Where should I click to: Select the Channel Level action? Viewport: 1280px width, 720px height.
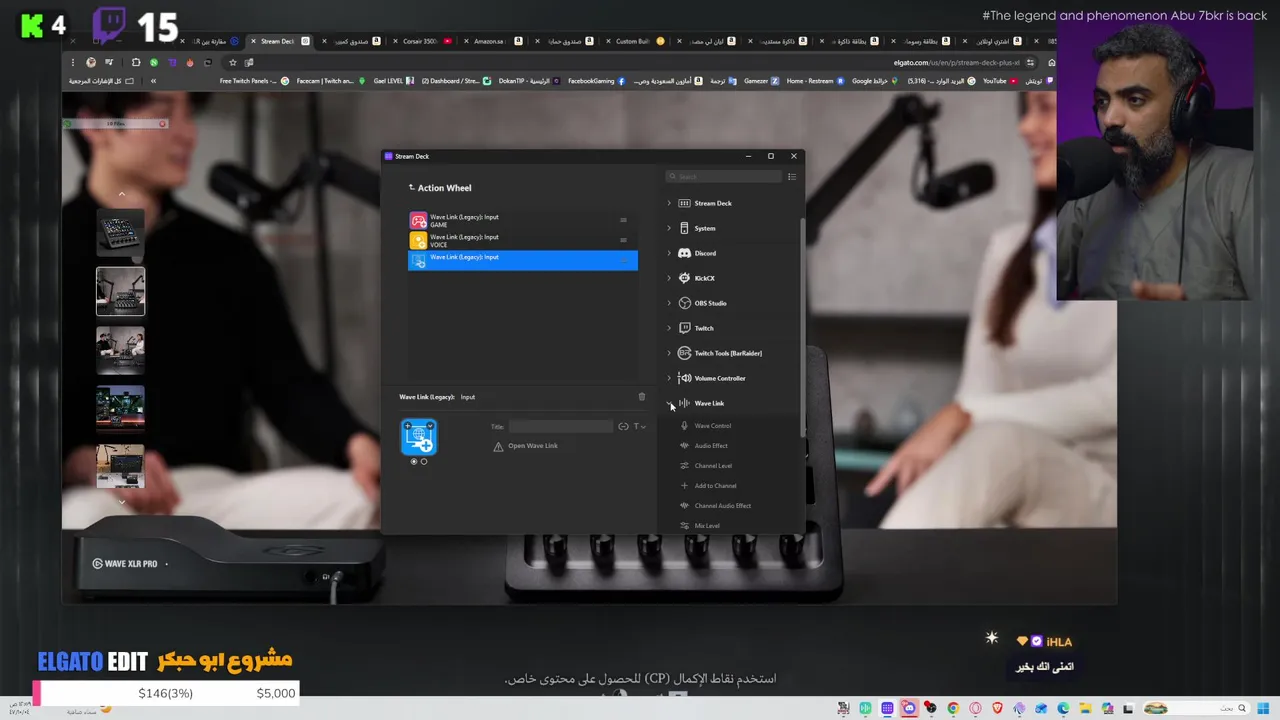(713, 466)
